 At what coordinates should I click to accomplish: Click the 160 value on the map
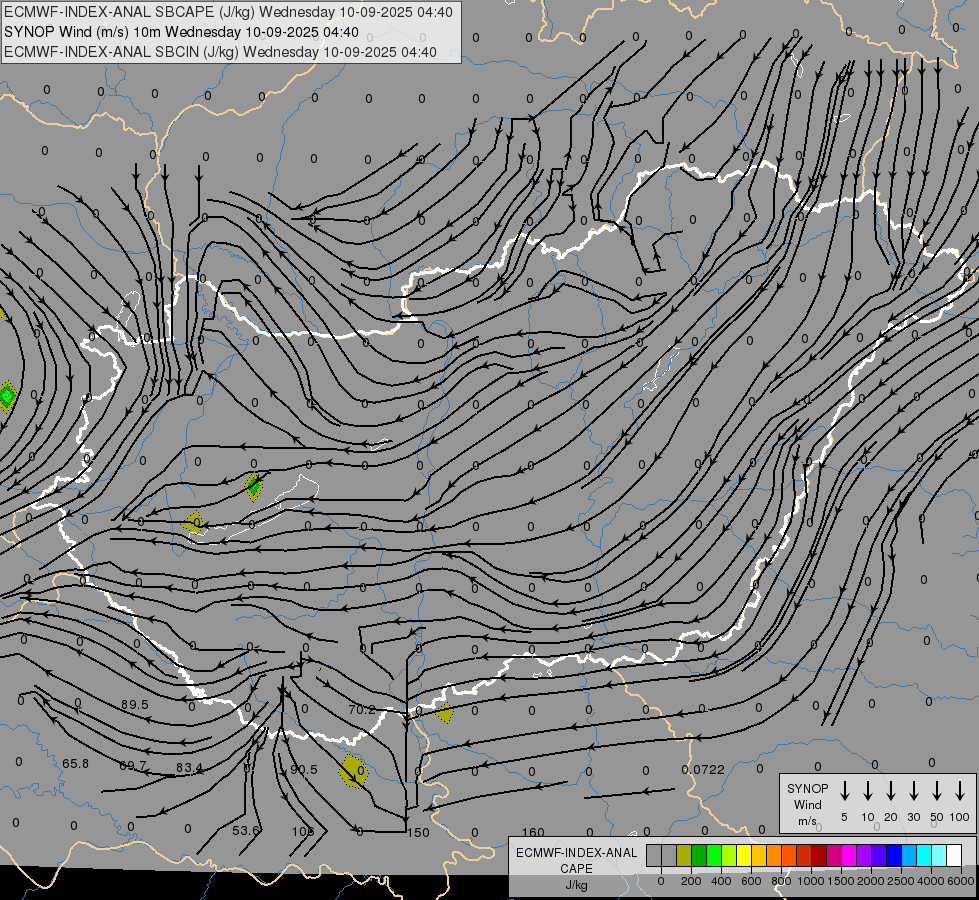(x=533, y=833)
